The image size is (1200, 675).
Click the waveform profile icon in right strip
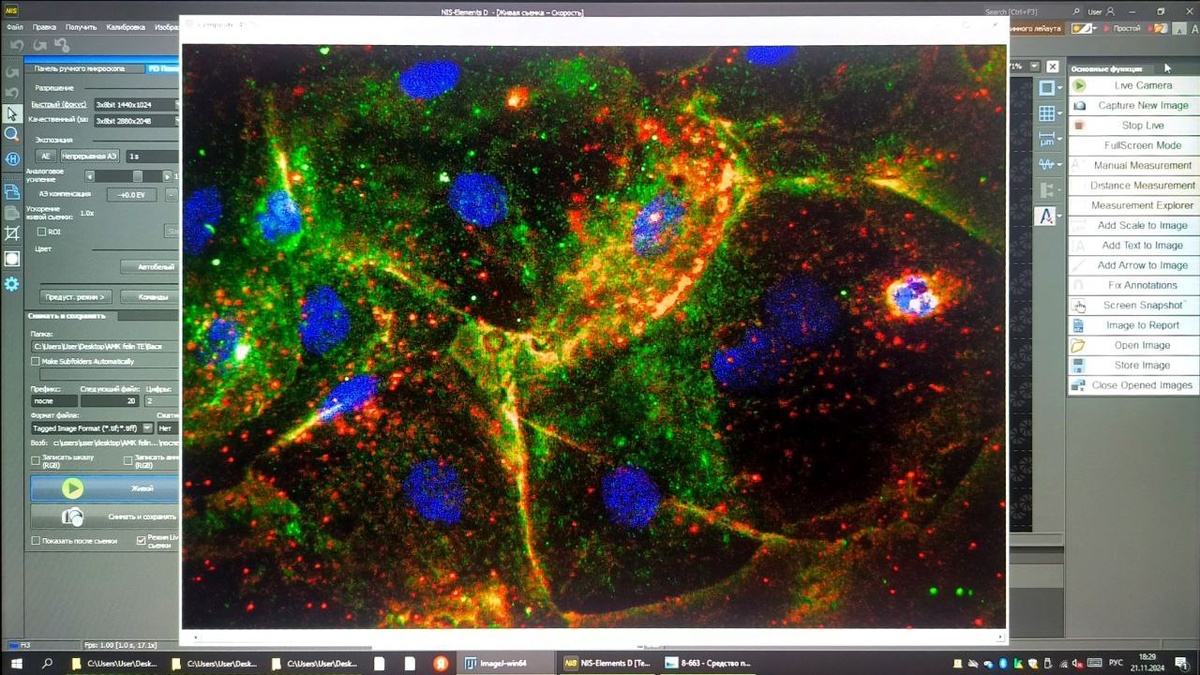tap(1046, 164)
